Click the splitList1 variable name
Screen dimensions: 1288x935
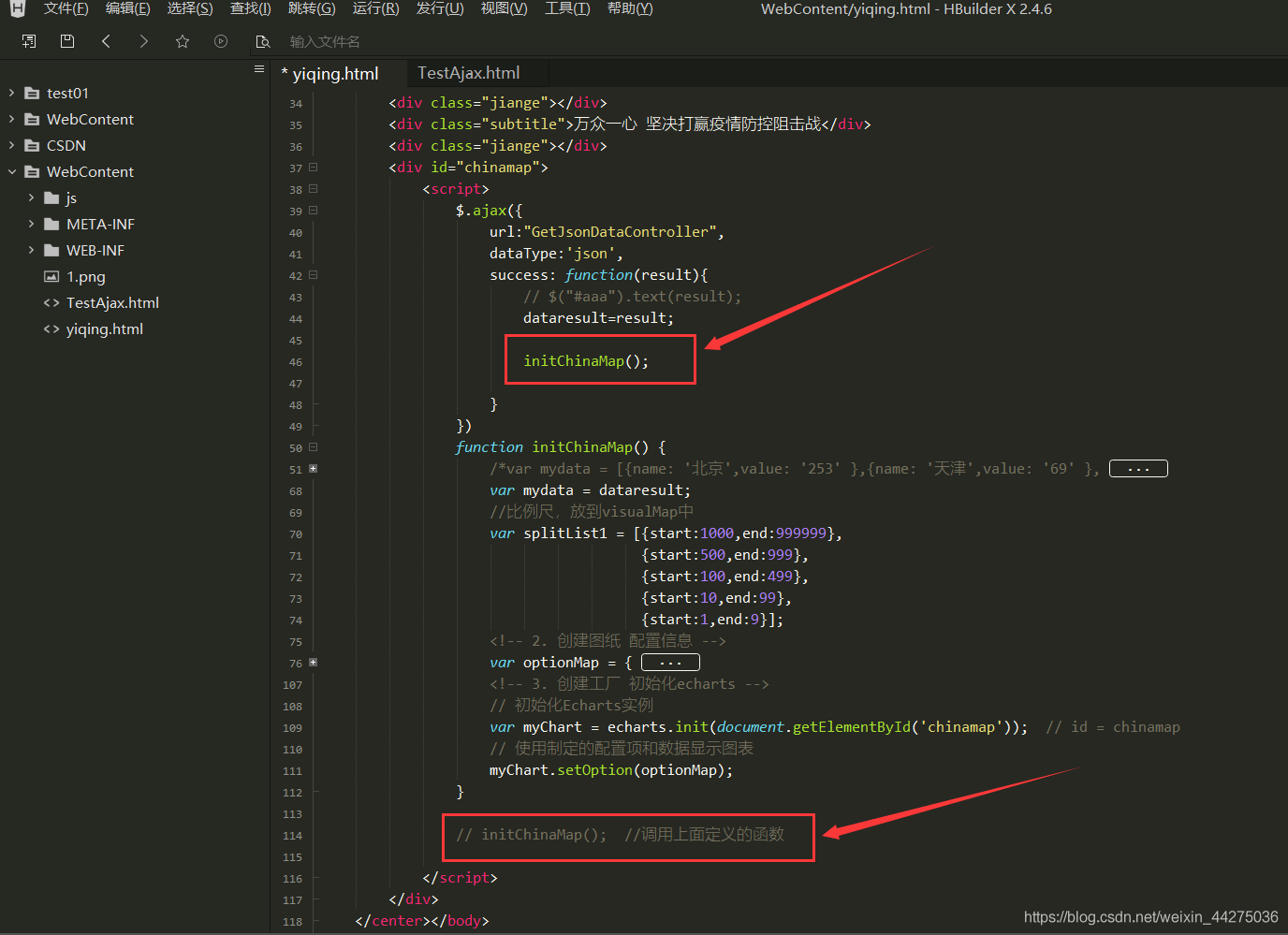tap(565, 533)
